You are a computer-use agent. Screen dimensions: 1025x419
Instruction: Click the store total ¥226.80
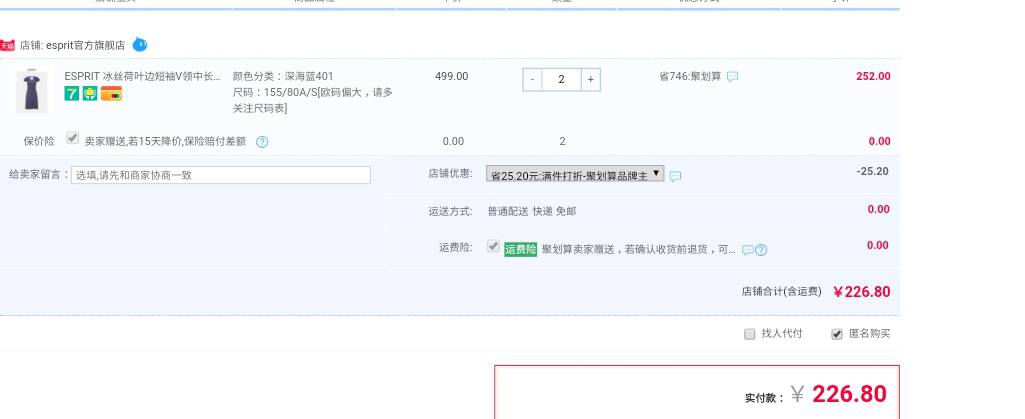point(862,292)
